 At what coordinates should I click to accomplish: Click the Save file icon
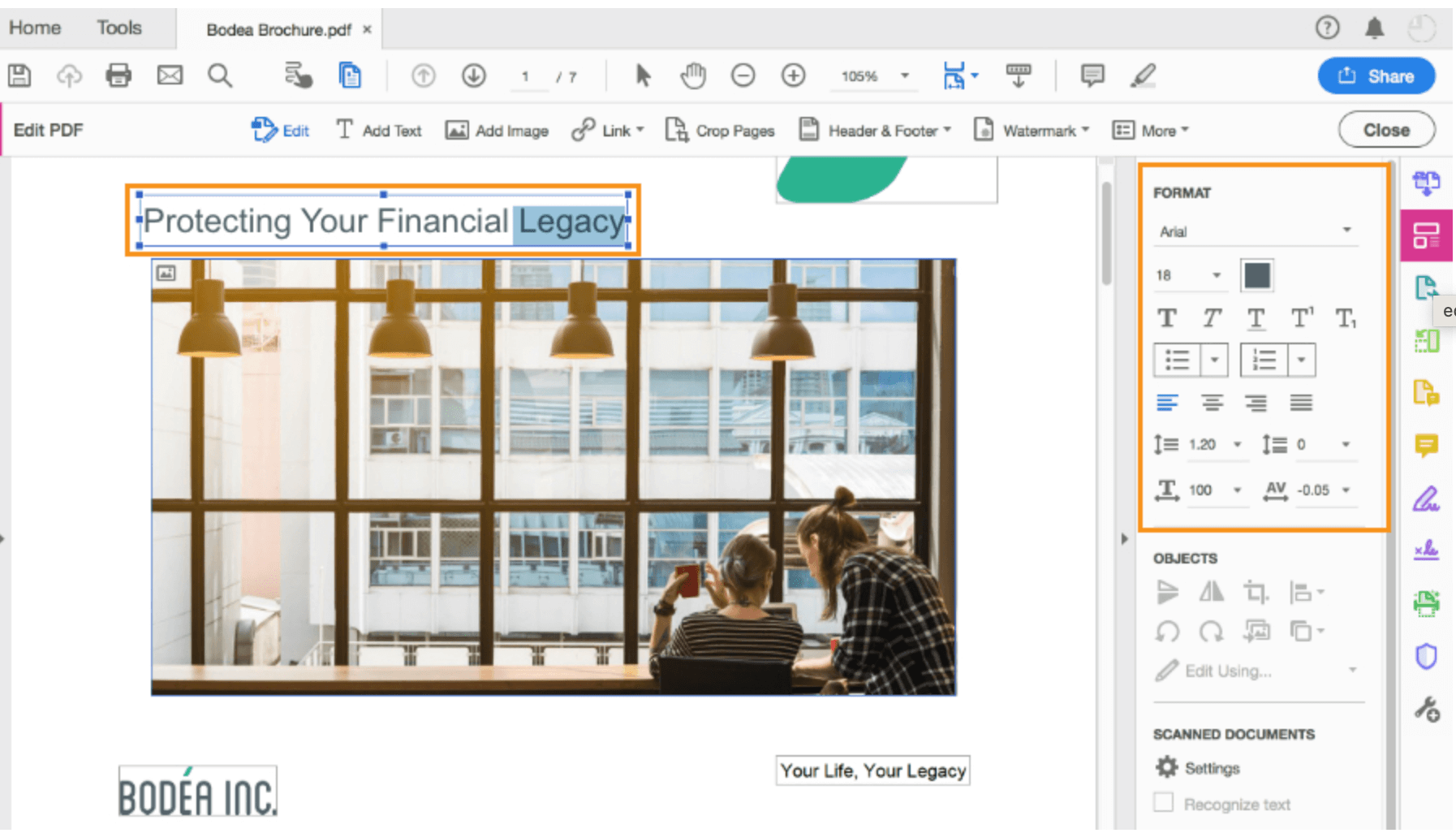(19, 76)
